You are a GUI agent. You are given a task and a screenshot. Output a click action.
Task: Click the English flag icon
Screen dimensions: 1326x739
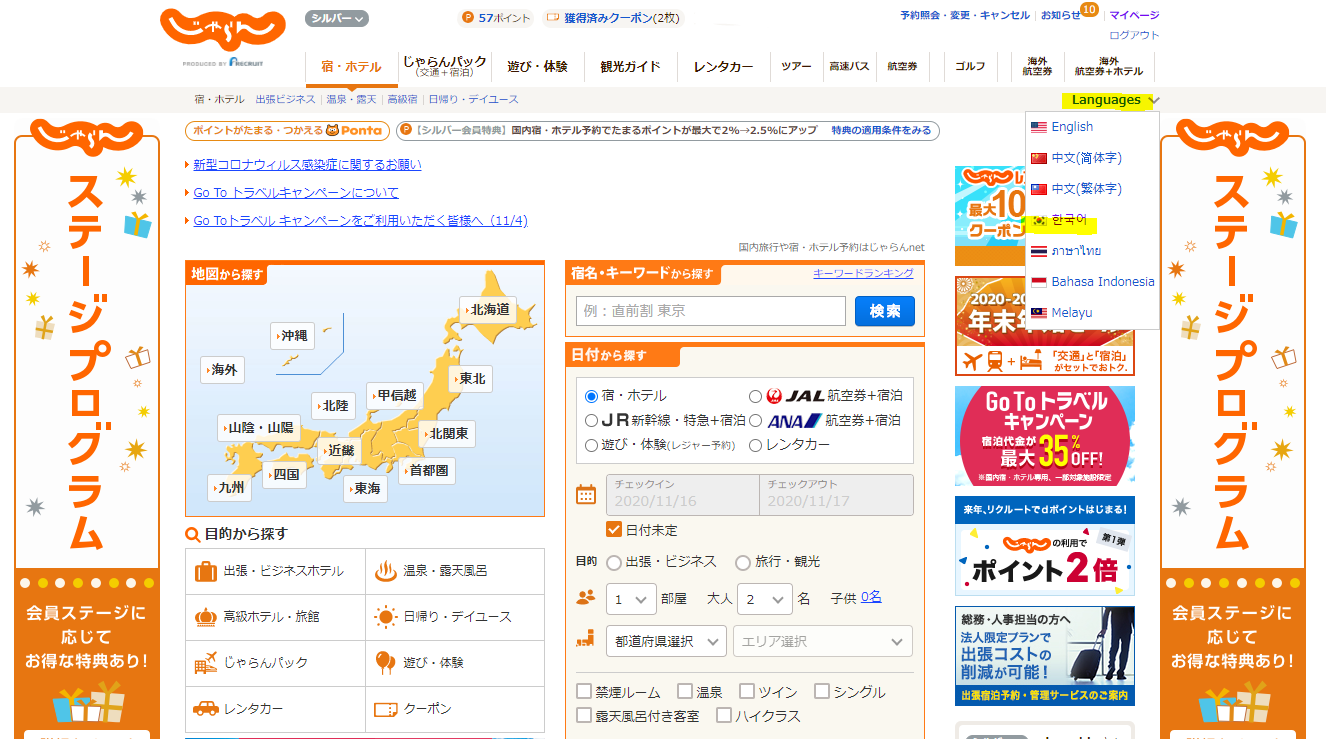pyautogui.click(x=1038, y=127)
